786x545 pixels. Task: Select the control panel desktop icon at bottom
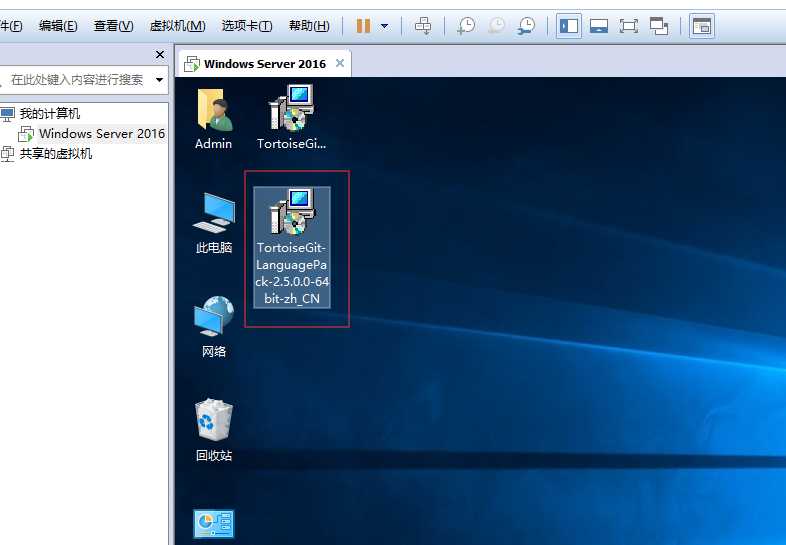pos(214,523)
